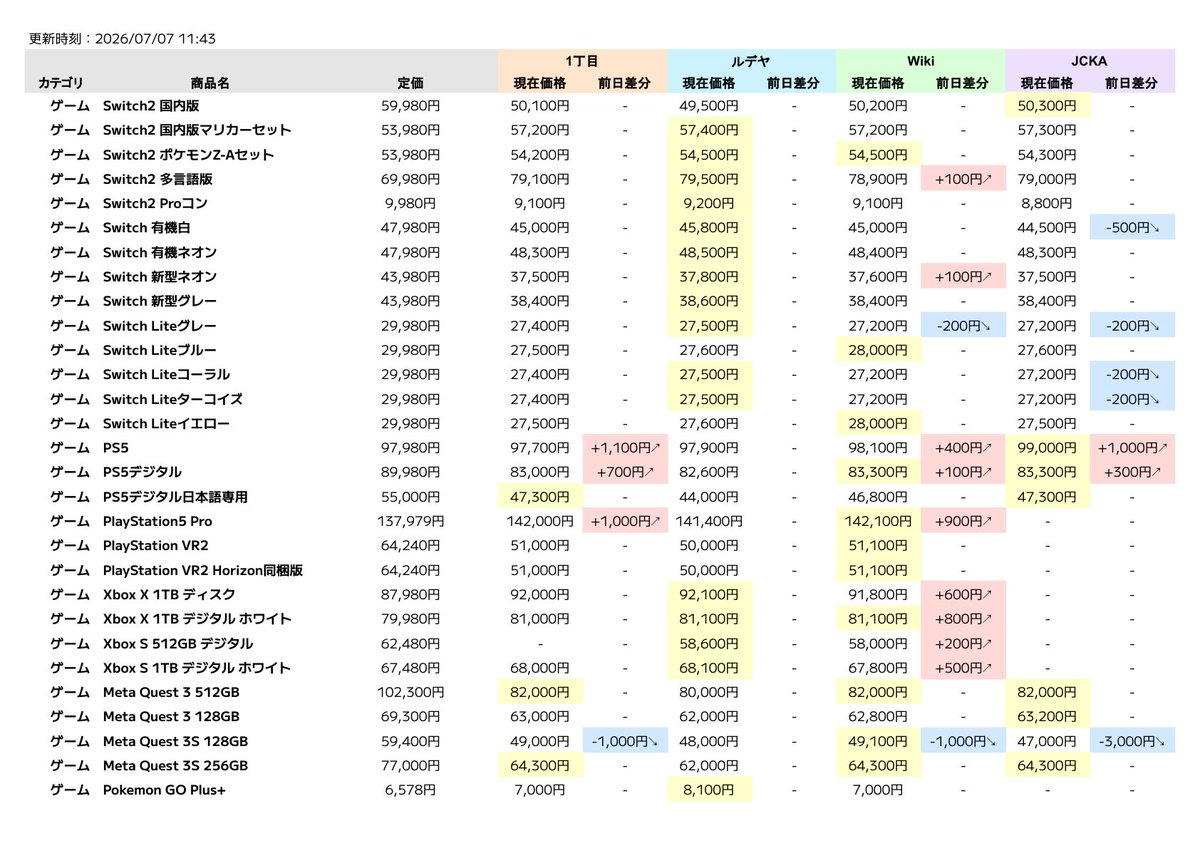This screenshot has height=848, width=1200.
Task: Click product name Switch Liteコーラル
Action: 166,374
